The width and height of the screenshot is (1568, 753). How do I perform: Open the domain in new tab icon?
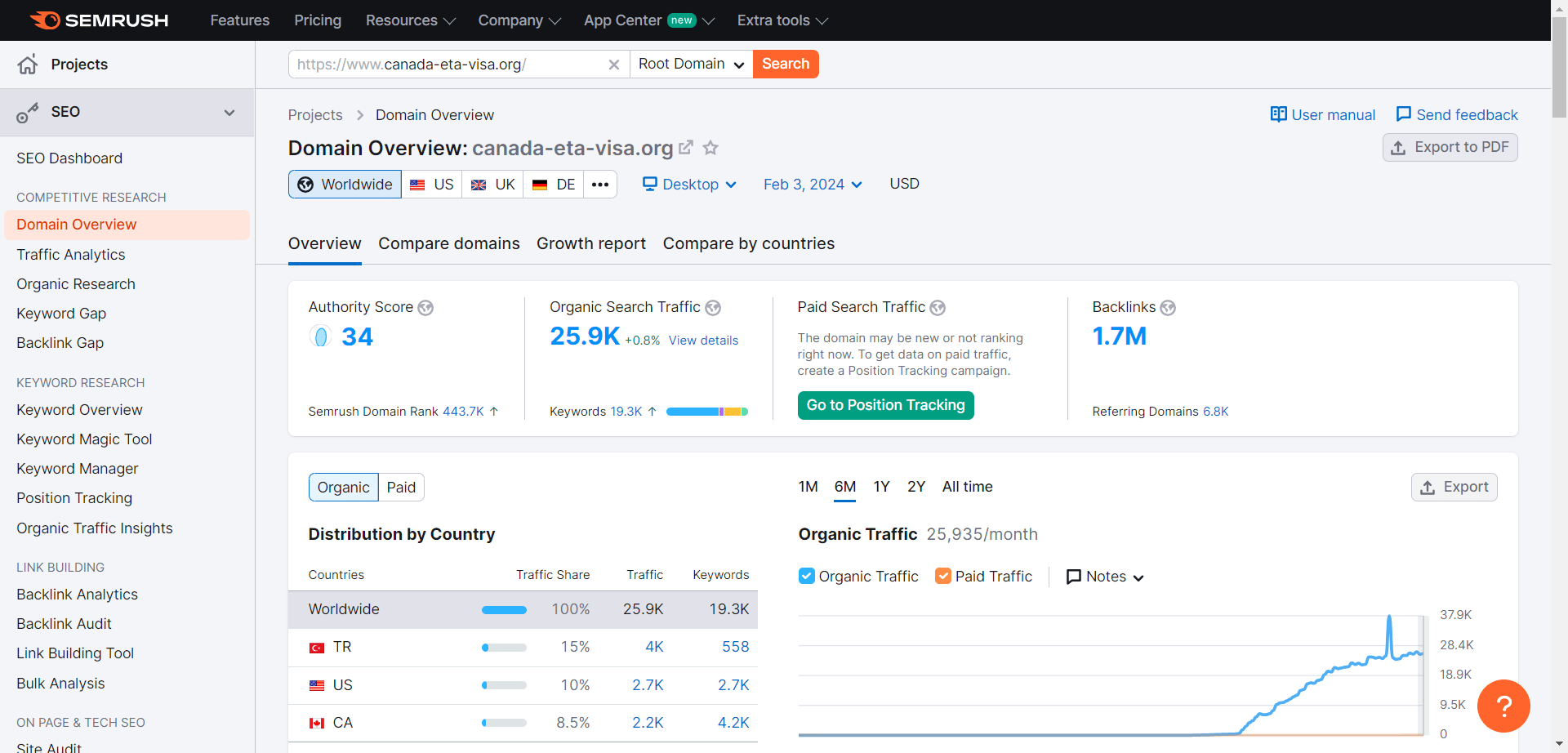[686, 148]
